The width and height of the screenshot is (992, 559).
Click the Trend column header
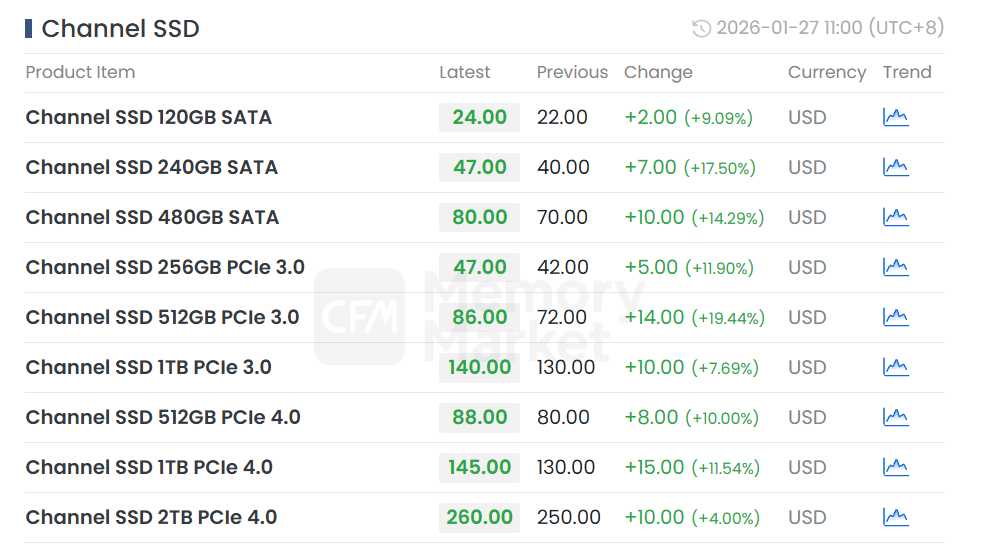point(907,72)
